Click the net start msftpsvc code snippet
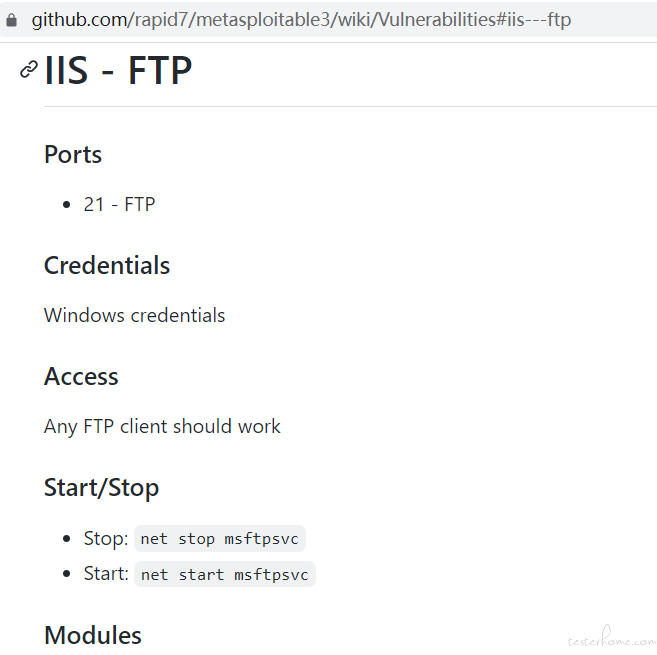 (x=225, y=574)
